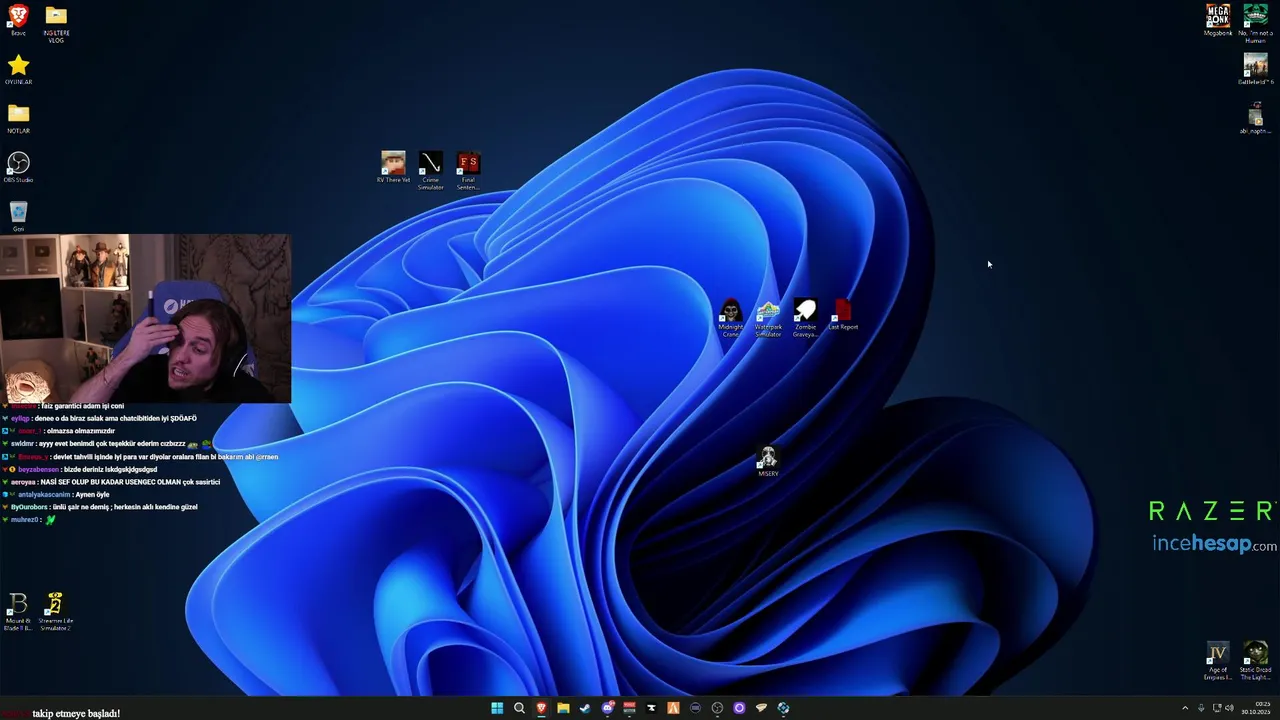1280x720 pixels.
Task: Launch Midnight Crane game shortcut
Action: pyautogui.click(x=731, y=318)
